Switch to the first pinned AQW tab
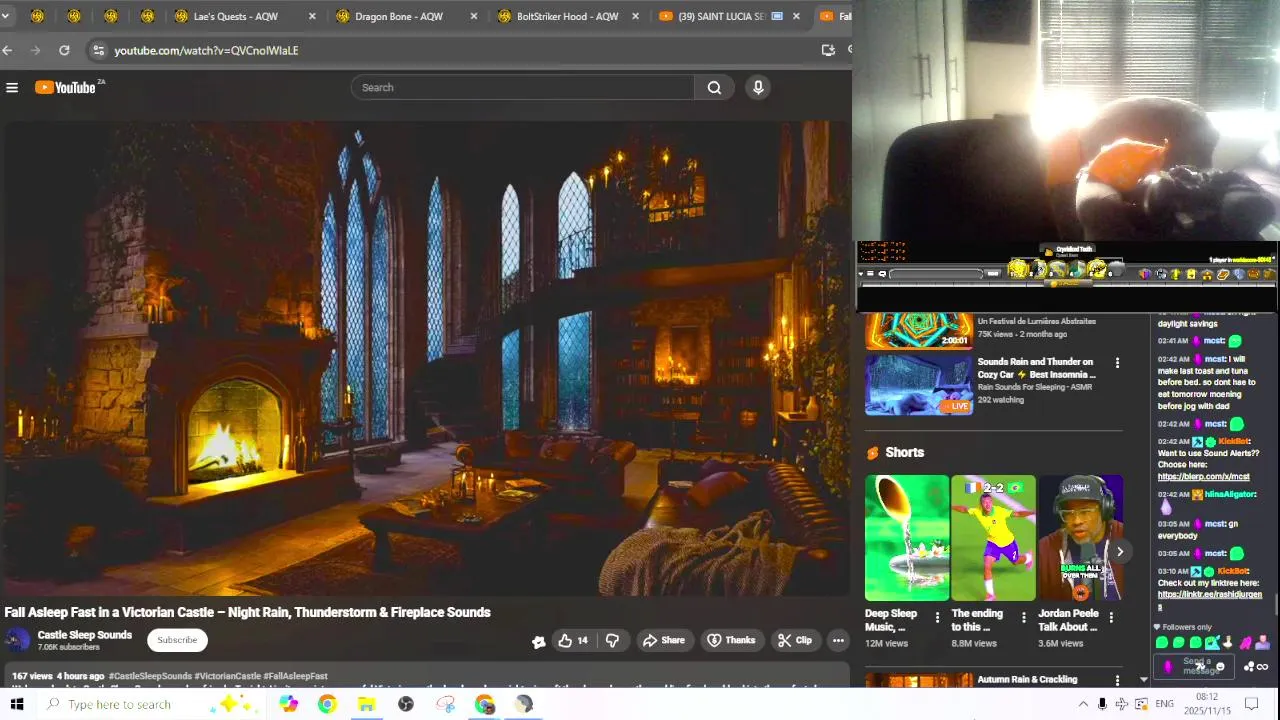 tap(37, 16)
